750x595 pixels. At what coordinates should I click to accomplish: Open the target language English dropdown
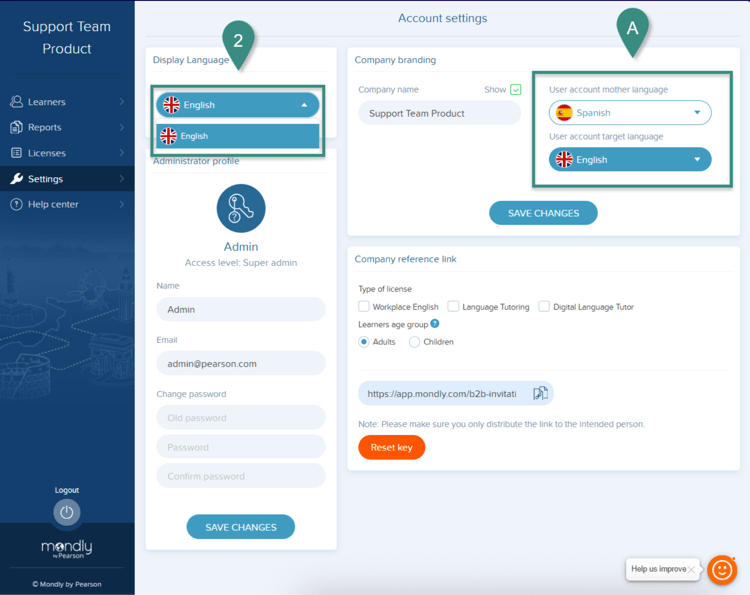tap(630, 160)
